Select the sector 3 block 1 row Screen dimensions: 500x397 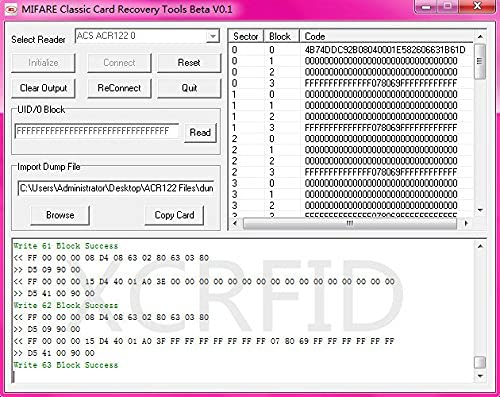tap(351, 194)
